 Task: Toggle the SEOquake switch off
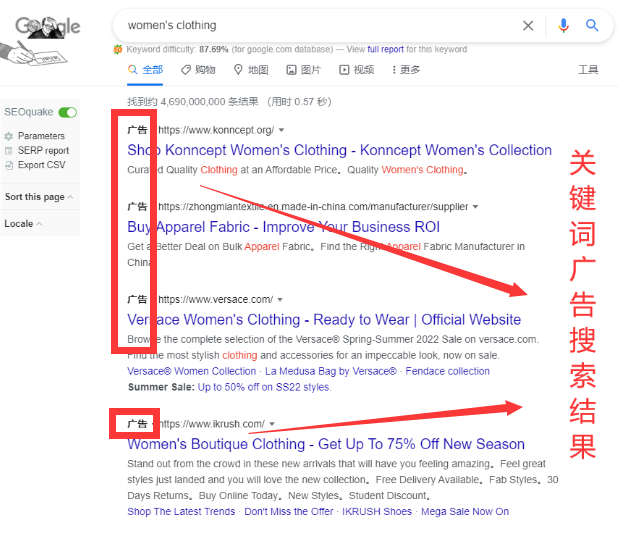tap(68, 112)
